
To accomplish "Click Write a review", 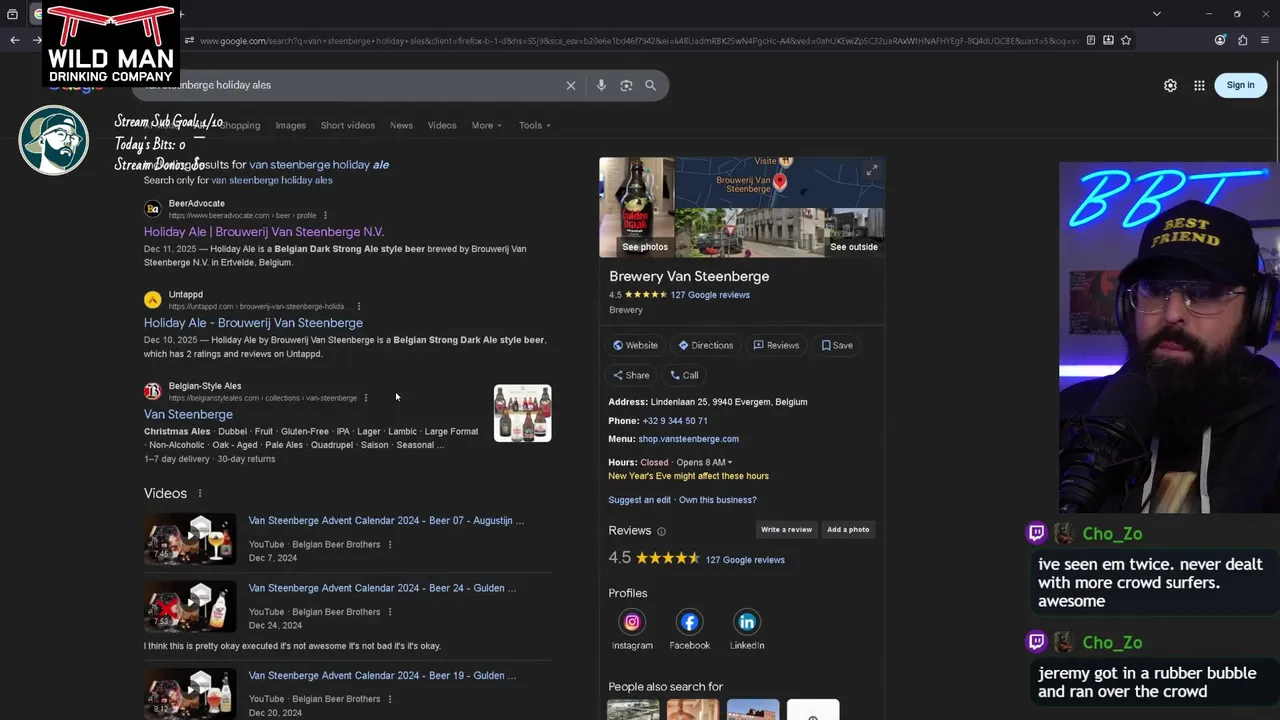I will click(x=786, y=530).
